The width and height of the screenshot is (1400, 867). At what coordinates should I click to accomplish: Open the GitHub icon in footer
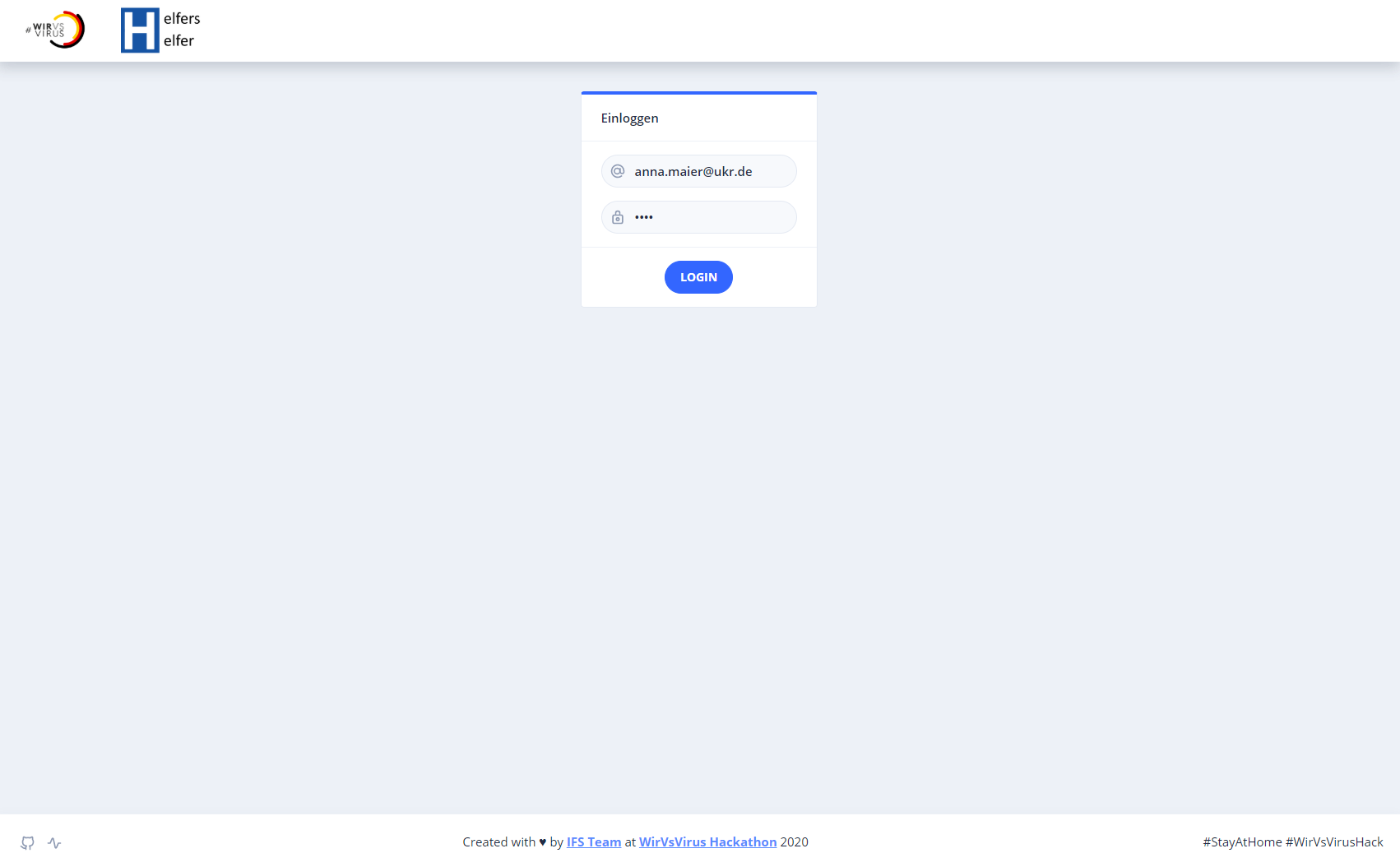pos(28,842)
